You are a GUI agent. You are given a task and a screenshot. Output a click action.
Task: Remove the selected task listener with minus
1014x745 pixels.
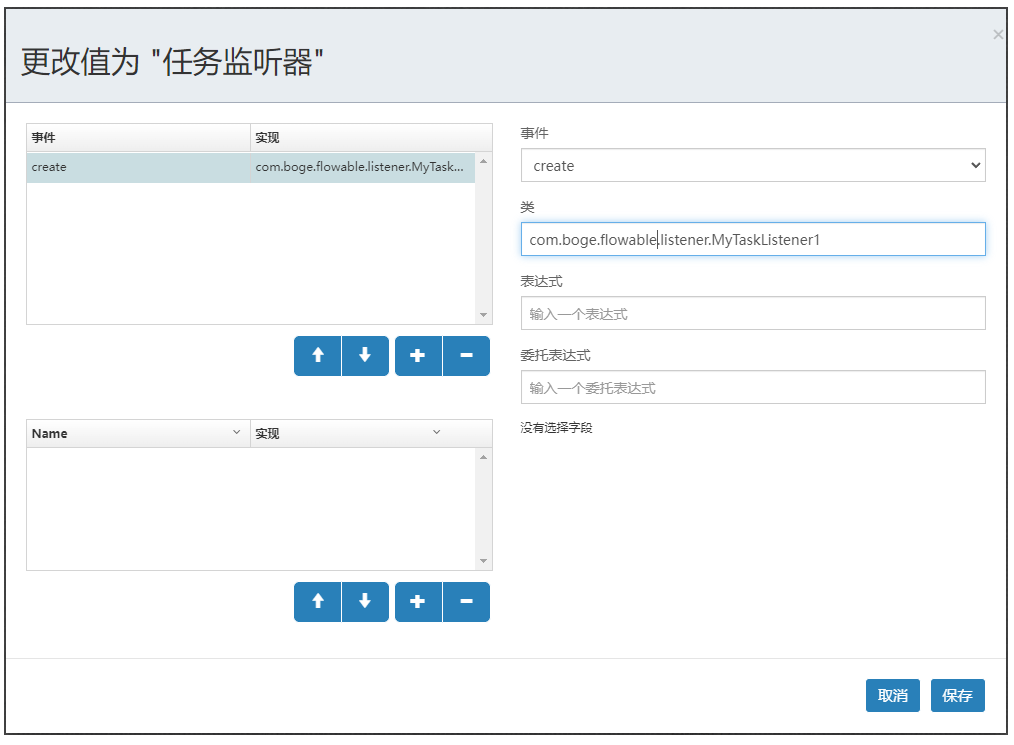466,355
